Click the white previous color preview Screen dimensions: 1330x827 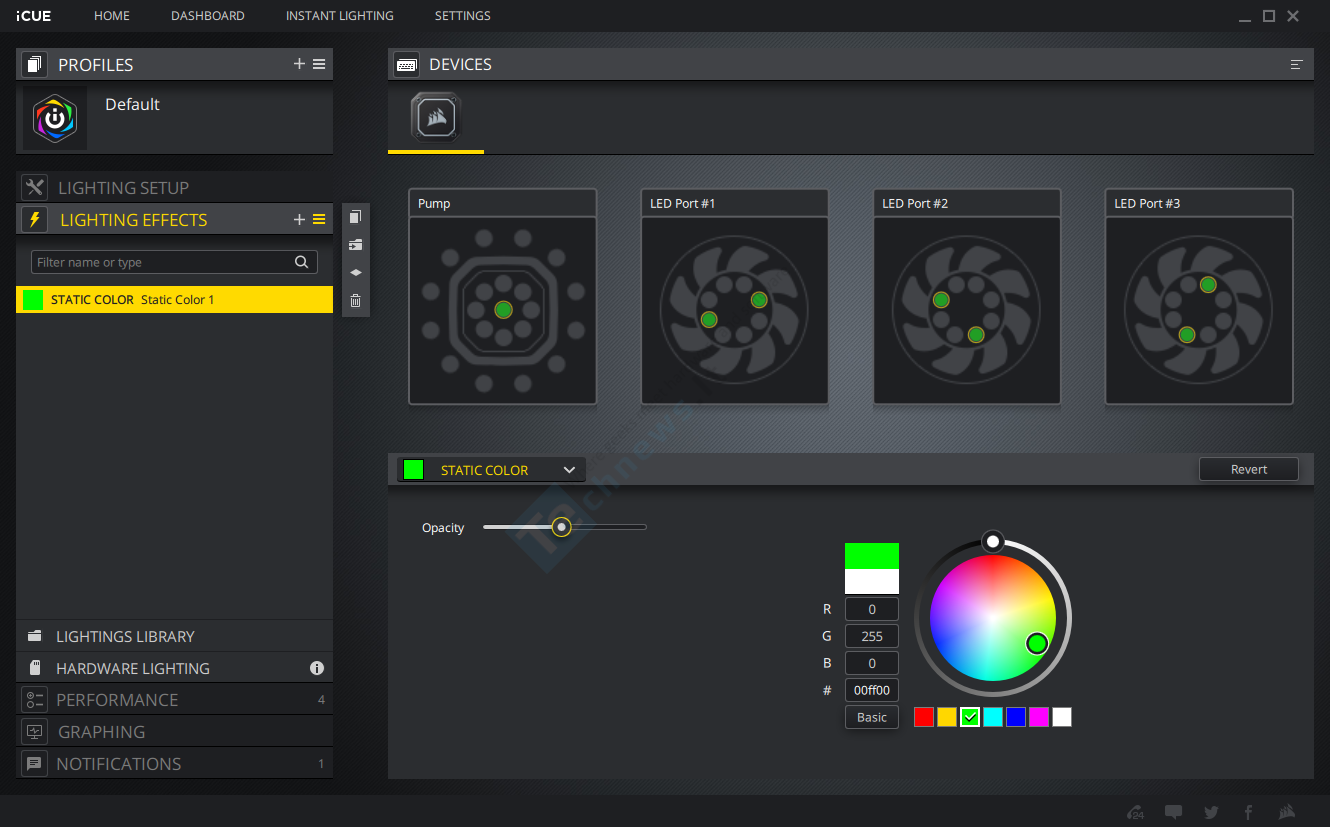click(872, 582)
